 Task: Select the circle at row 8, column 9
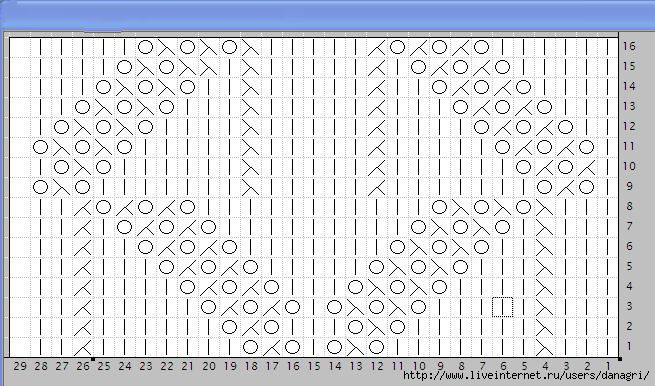(x=439, y=207)
